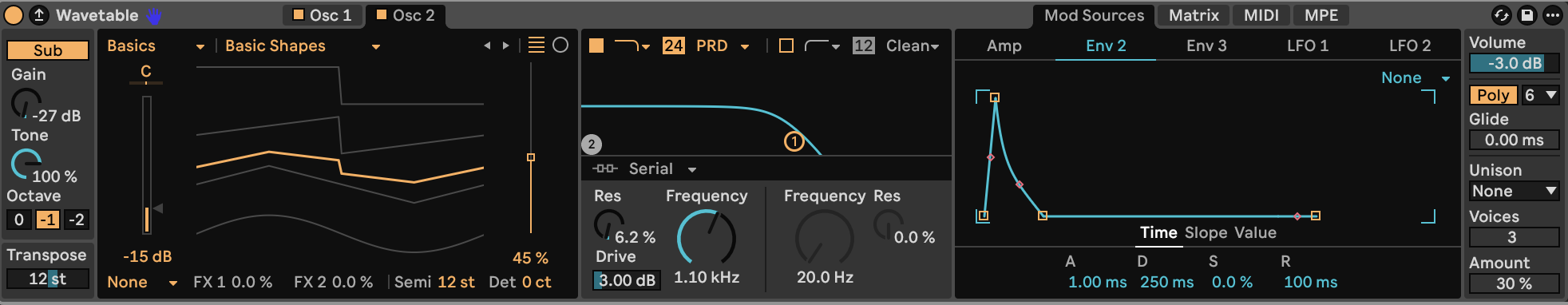This screenshot has width=1568, height=305.
Task: Click the hot-swap preset icon
Action: point(1501,15)
